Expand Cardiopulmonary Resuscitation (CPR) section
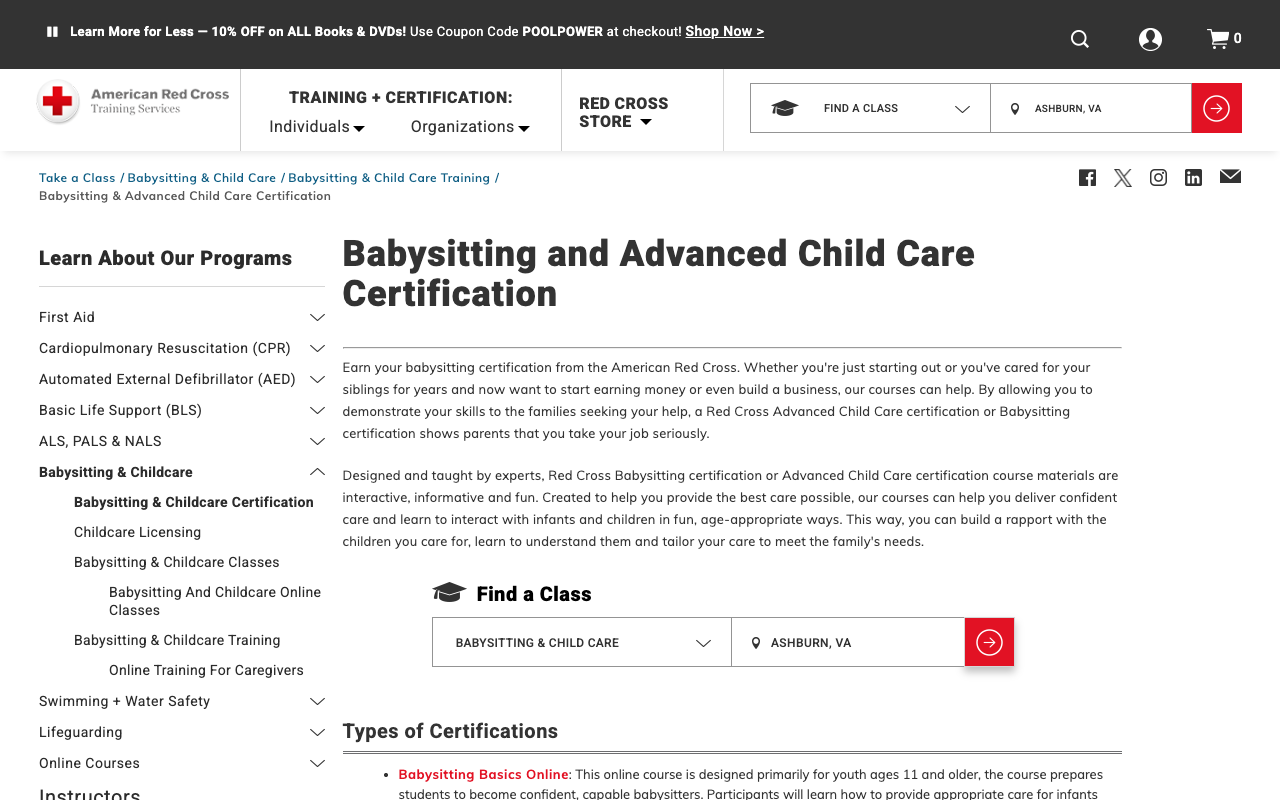Image resolution: width=1280 pixels, height=800 pixels. [317, 348]
